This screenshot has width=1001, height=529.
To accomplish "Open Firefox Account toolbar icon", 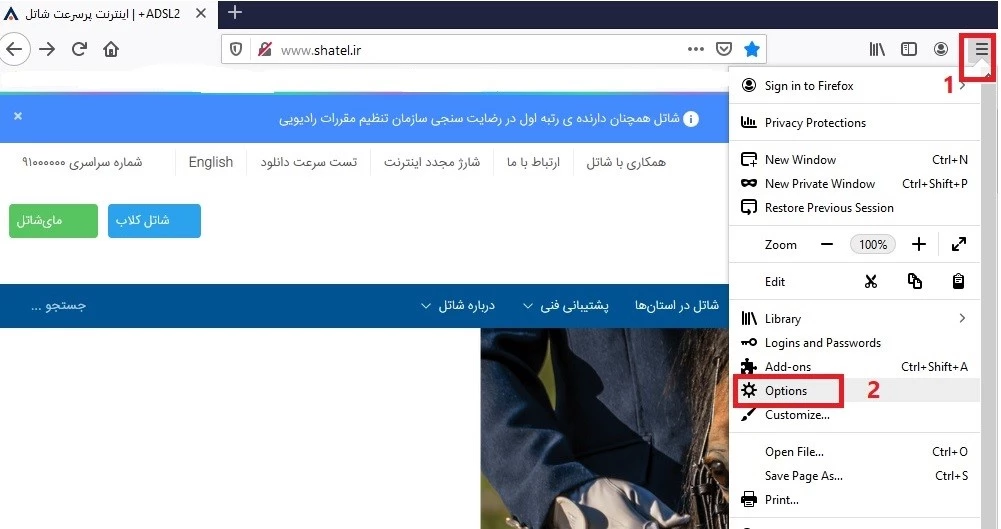I will (941, 49).
